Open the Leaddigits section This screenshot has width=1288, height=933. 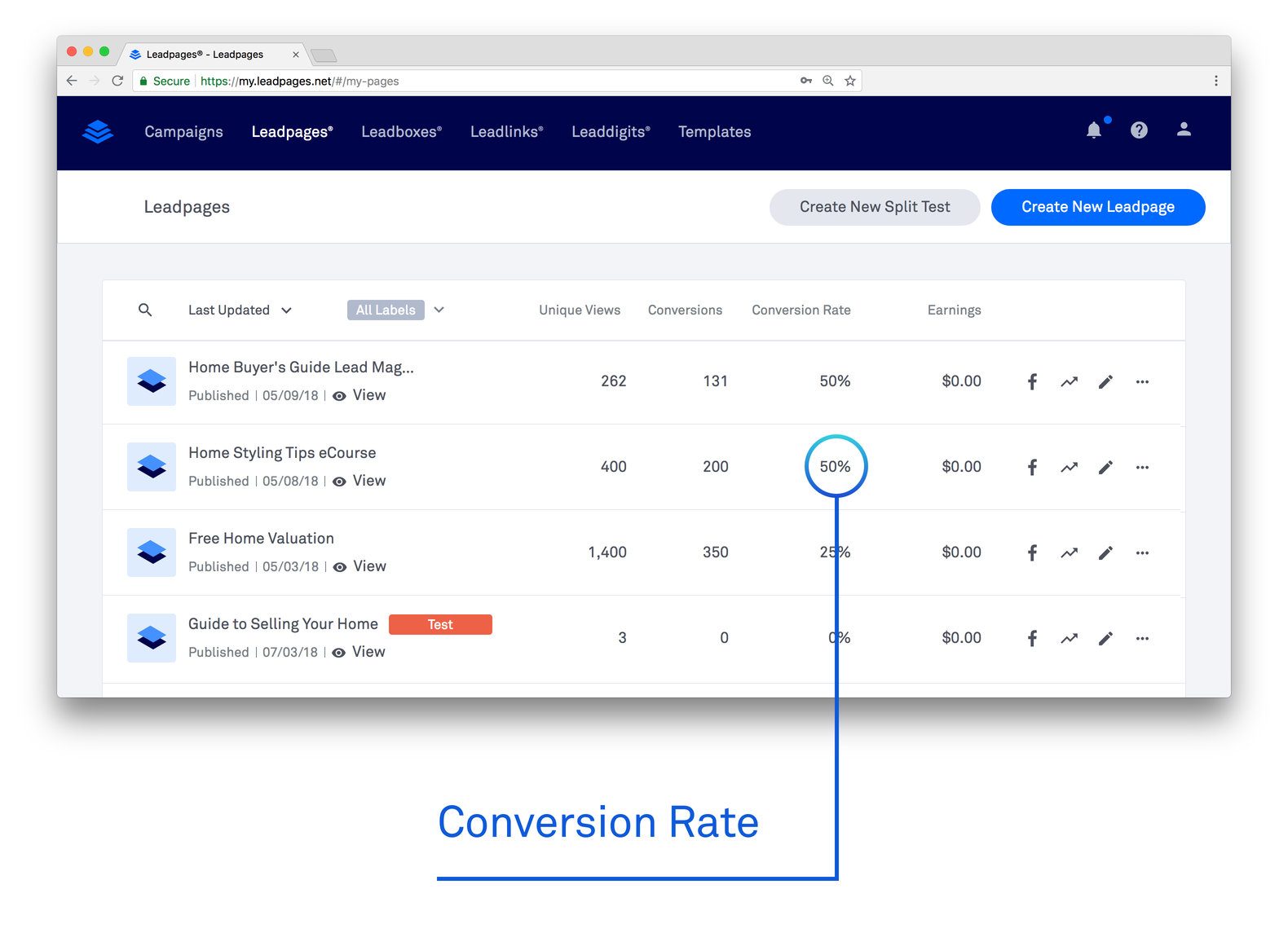[611, 132]
